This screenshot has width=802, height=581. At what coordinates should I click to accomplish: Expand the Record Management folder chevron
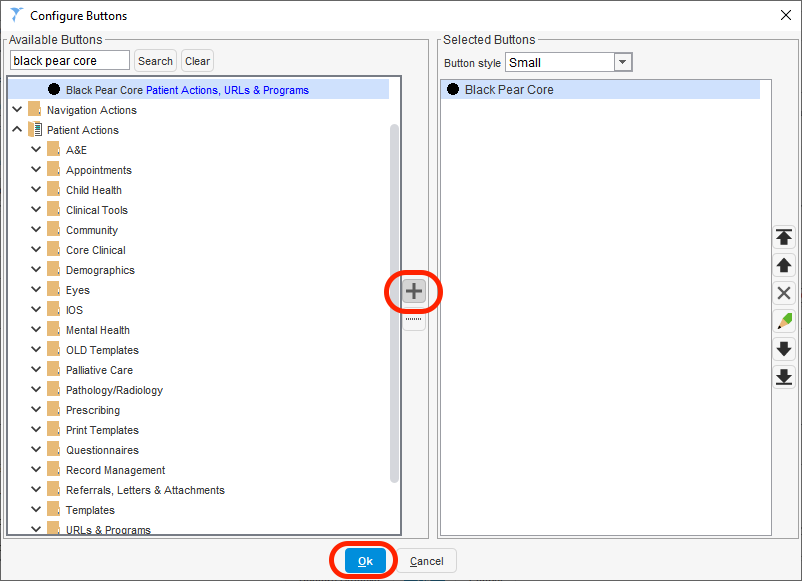coord(36,469)
